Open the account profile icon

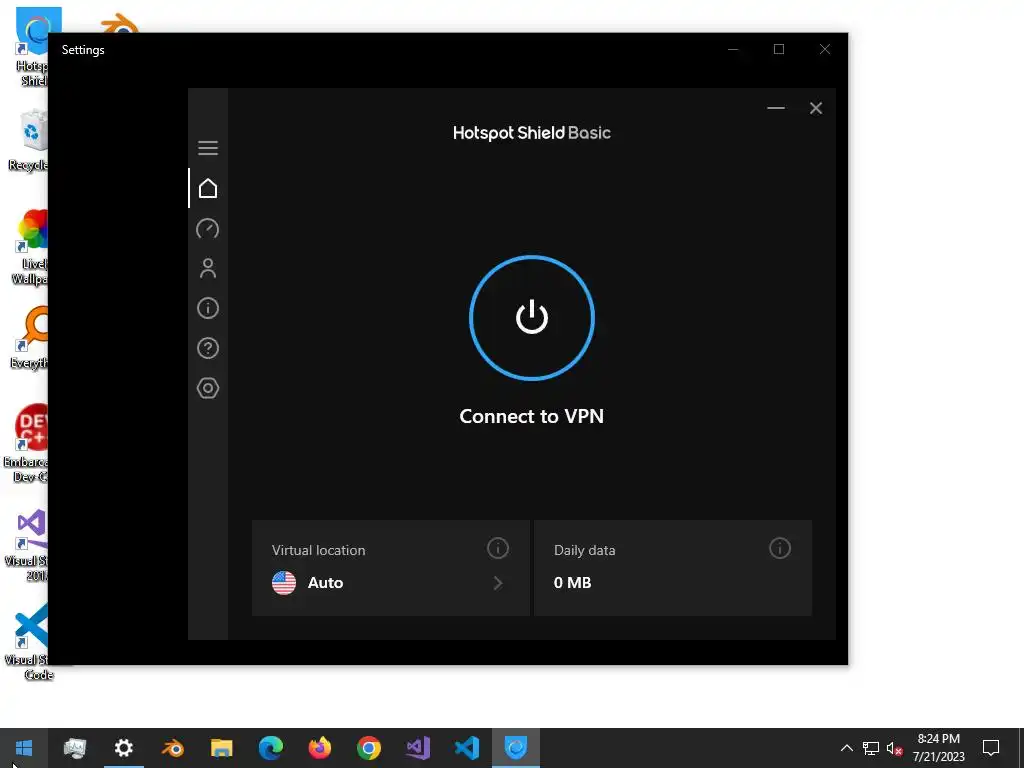[x=208, y=268]
